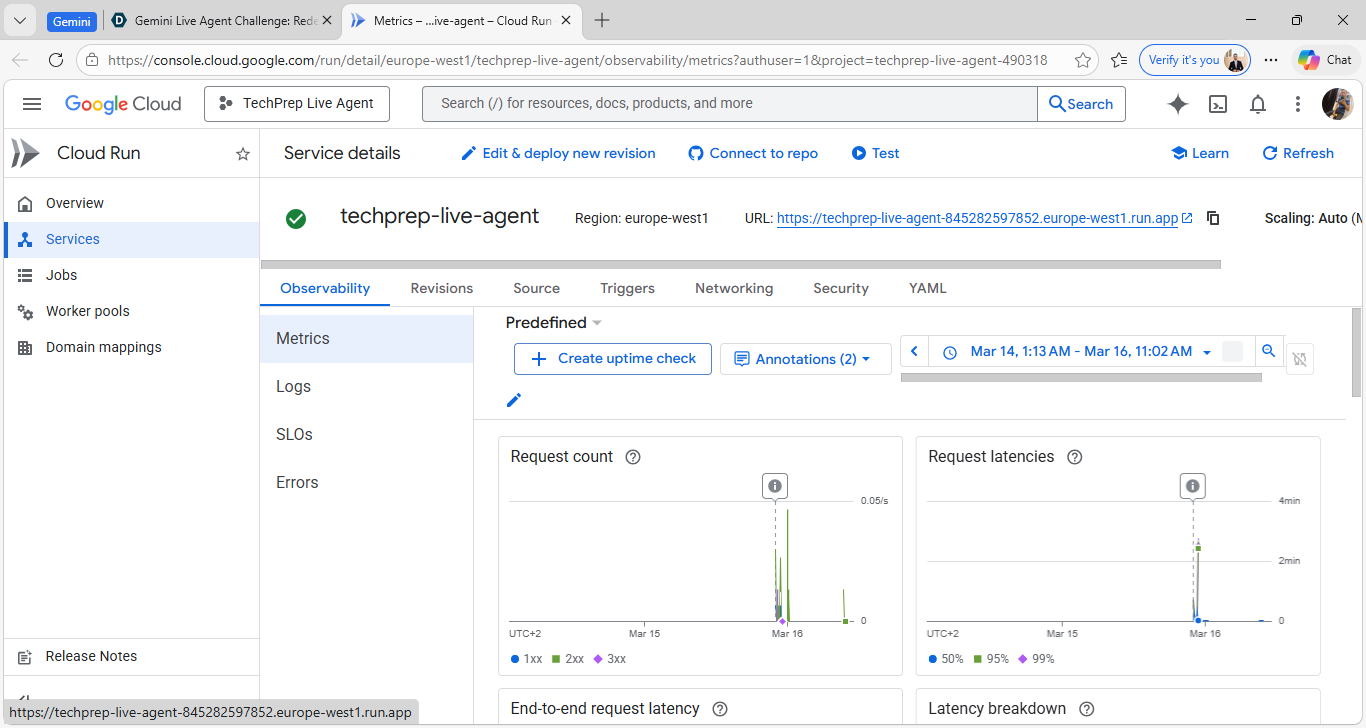Toggle 3xx series in Request count legend
The image size is (1366, 728).
coord(610,659)
